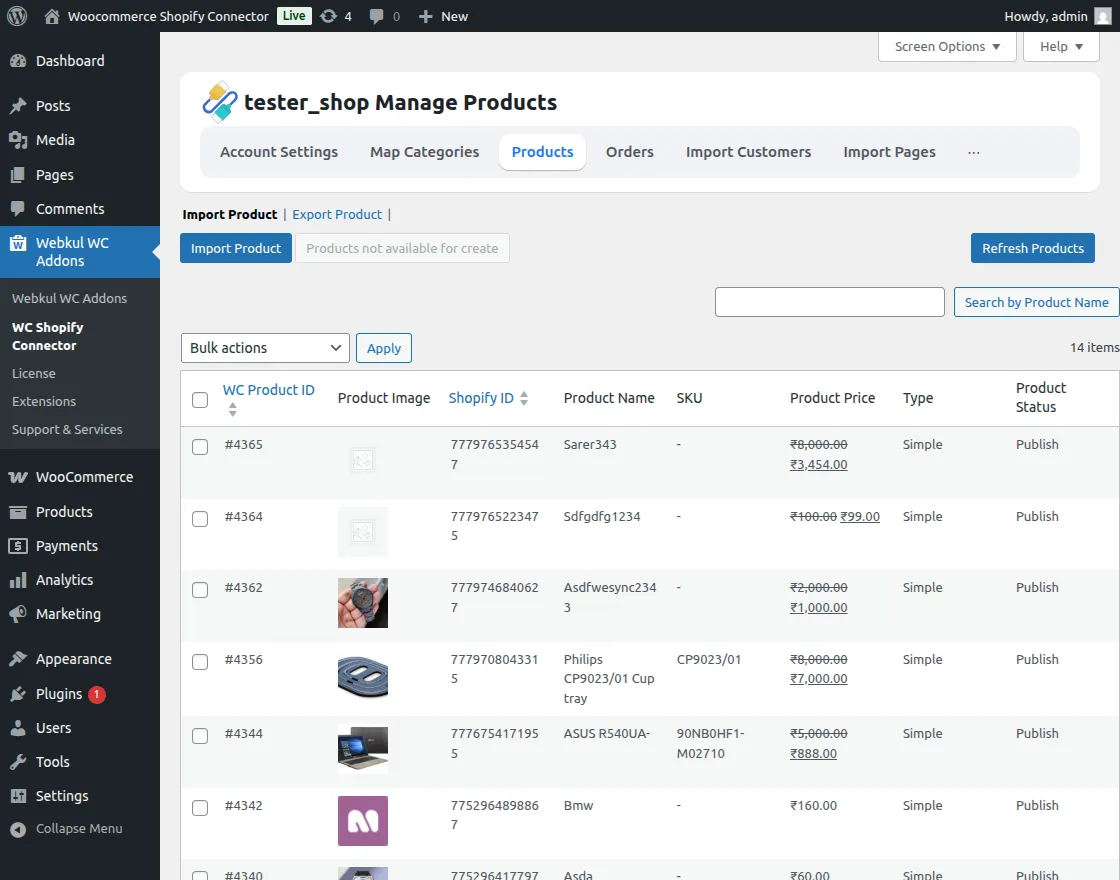Select the WooCommerce sidebar icon

pyautogui.click(x=18, y=477)
